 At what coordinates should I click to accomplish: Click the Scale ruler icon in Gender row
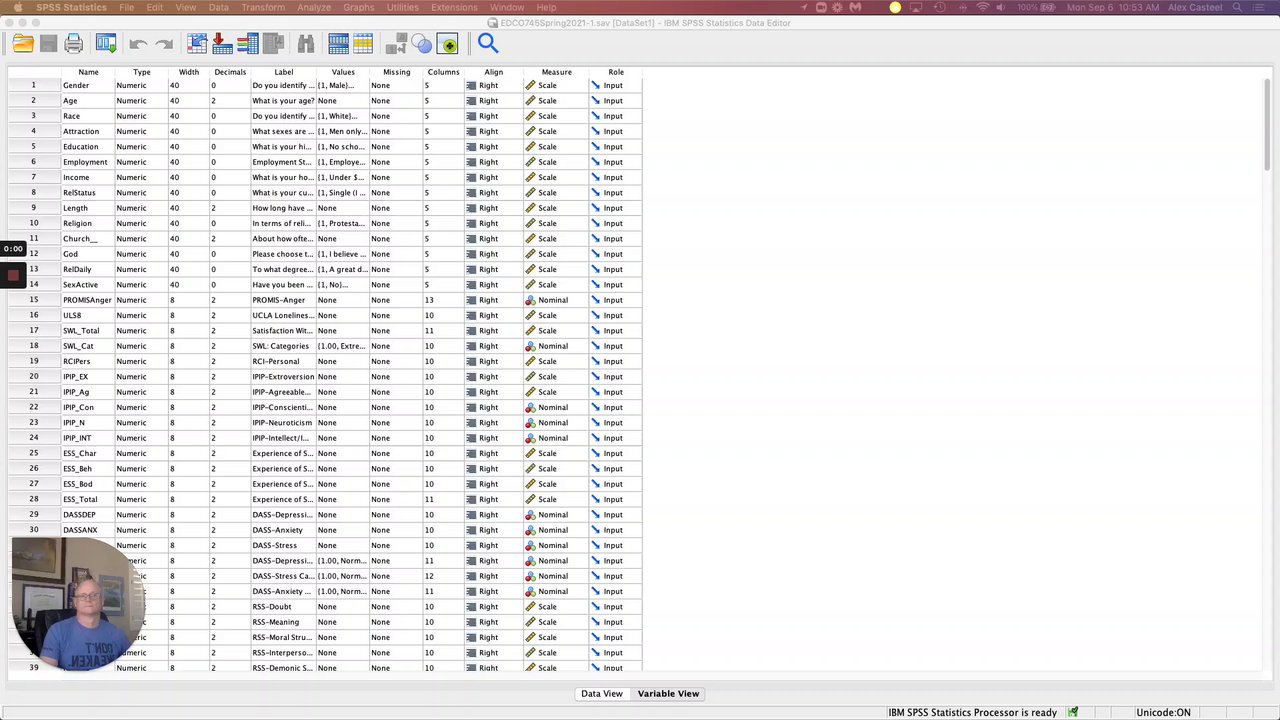pos(531,85)
